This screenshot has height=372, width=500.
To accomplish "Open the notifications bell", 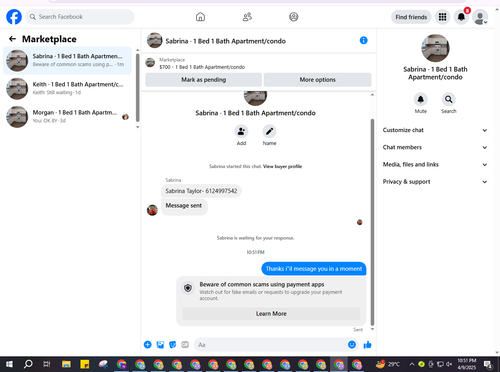I will pos(461,17).
